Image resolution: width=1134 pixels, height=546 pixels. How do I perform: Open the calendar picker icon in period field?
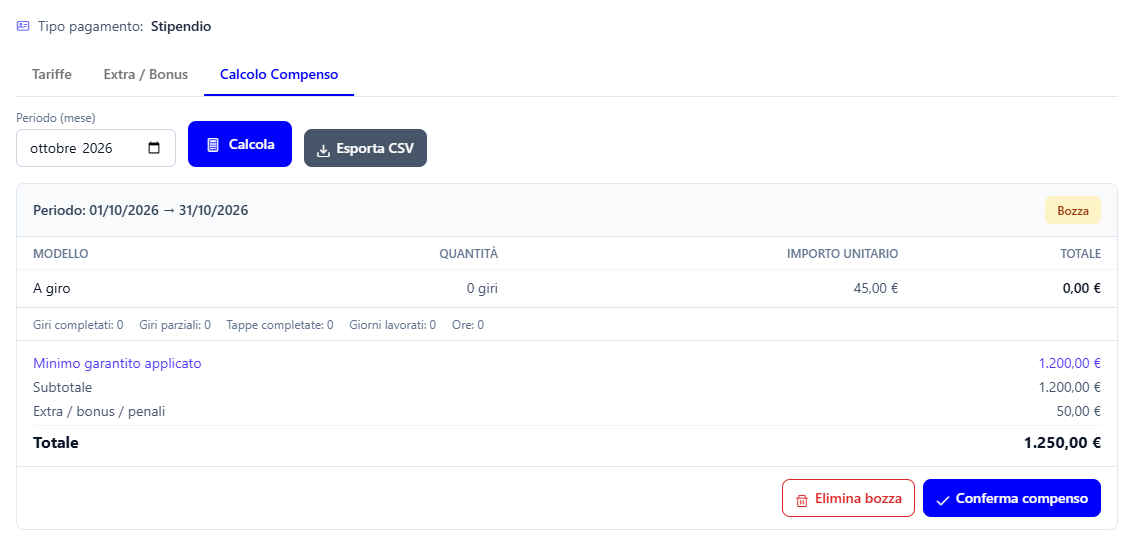click(x=154, y=148)
